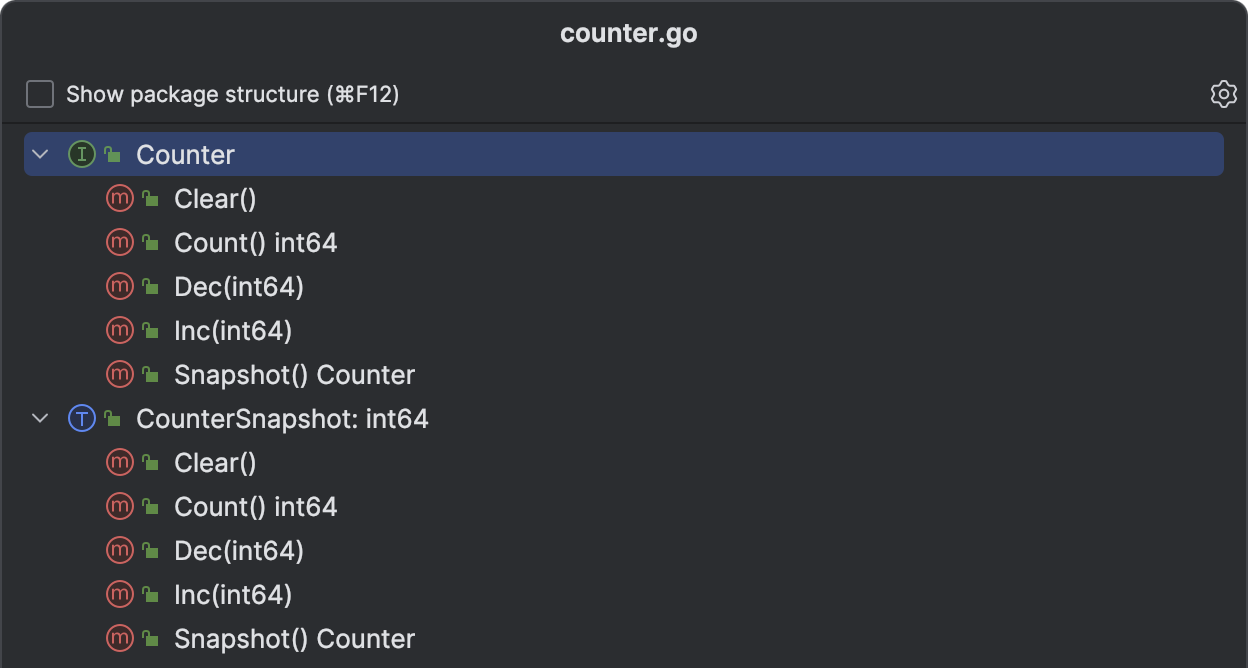
Task: Select the Counter interface row
Action: click(185, 155)
